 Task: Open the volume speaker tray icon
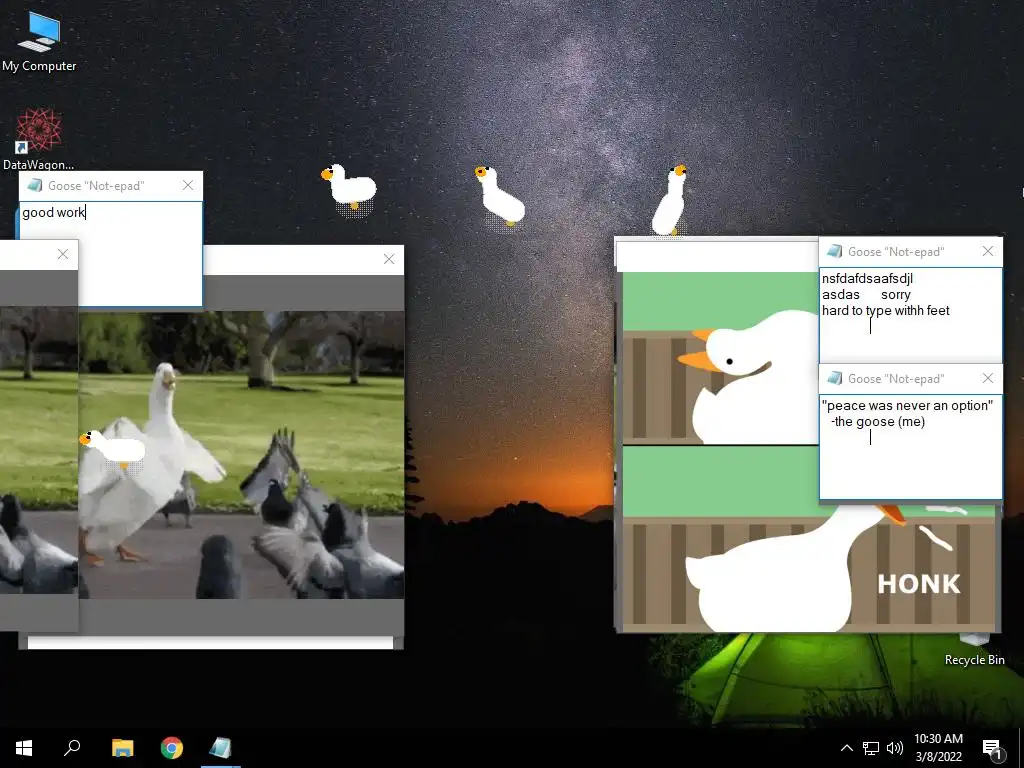coord(895,748)
